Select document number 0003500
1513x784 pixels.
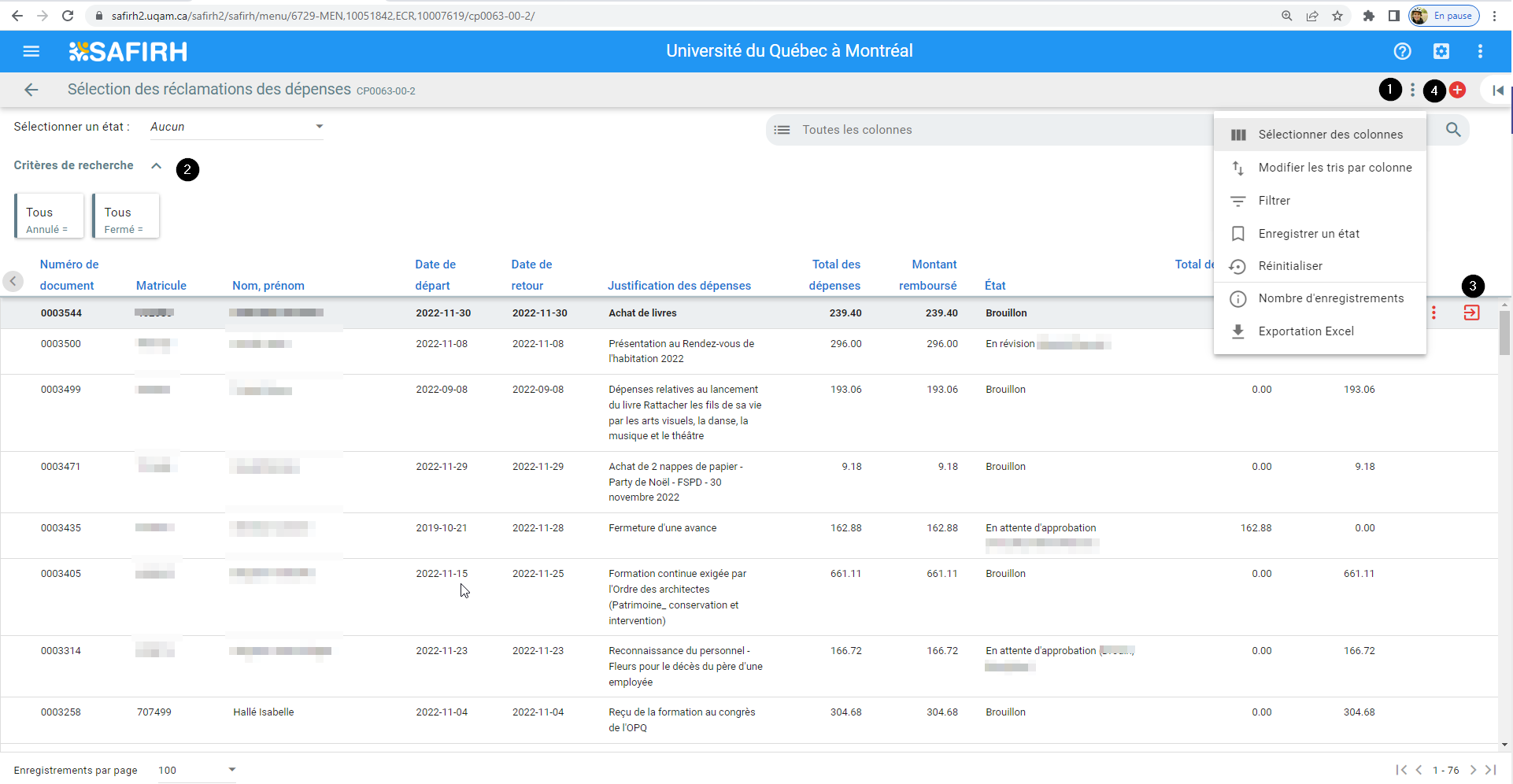click(x=61, y=344)
